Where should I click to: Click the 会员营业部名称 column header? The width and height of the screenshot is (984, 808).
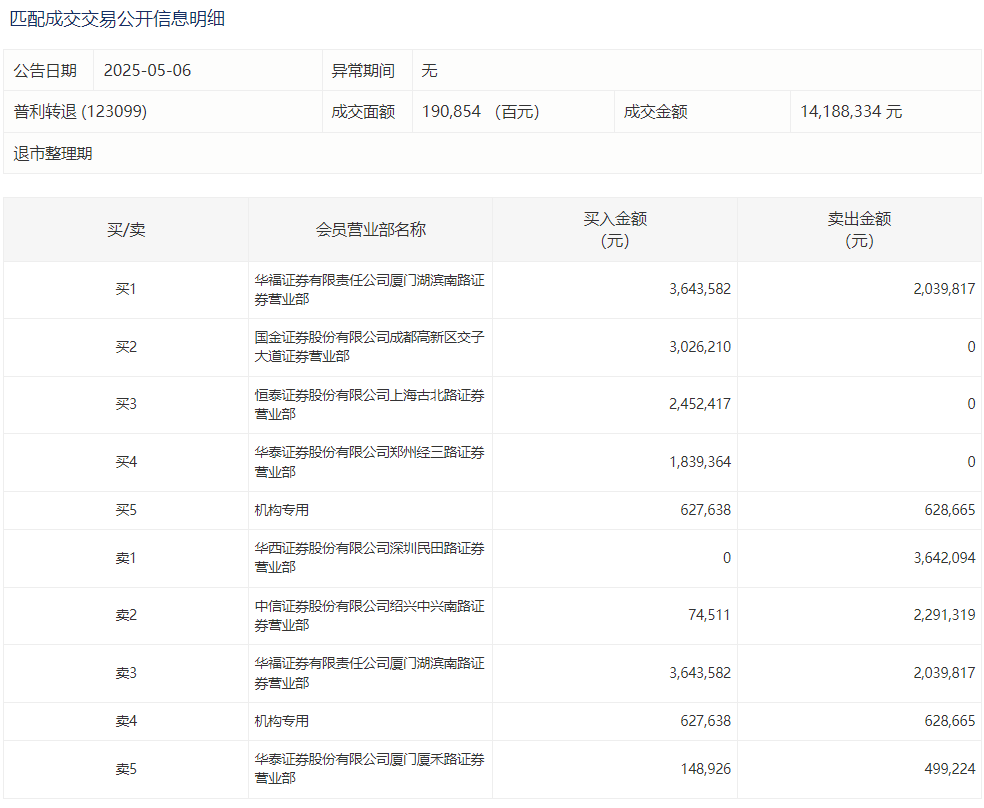pos(370,230)
